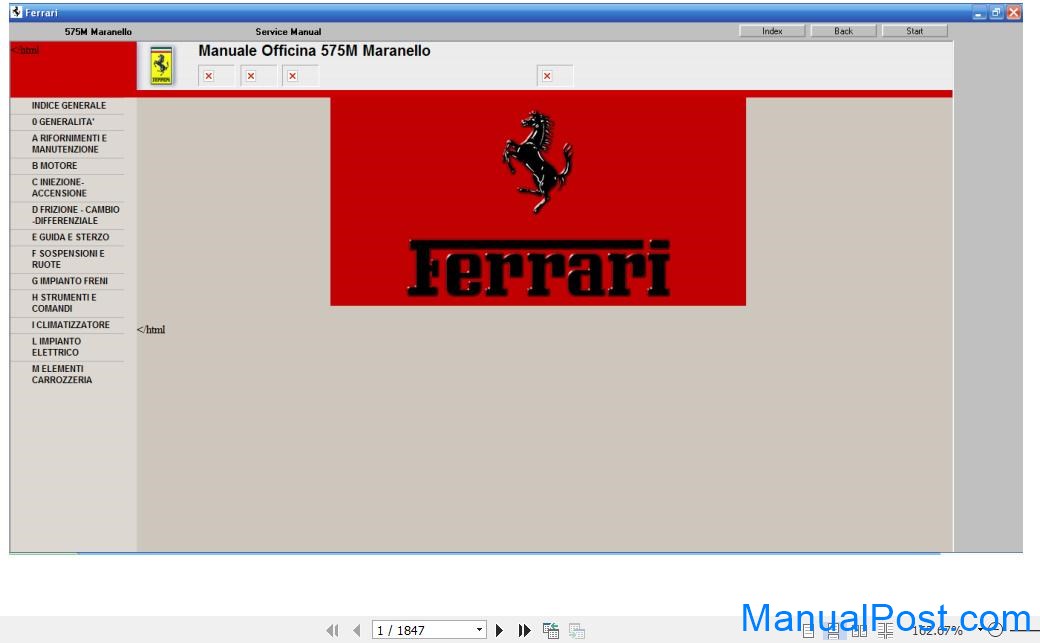The height and width of the screenshot is (643, 1040).
Task: Open H STRUMENTI E COMANDI
Action: point(64,303)
